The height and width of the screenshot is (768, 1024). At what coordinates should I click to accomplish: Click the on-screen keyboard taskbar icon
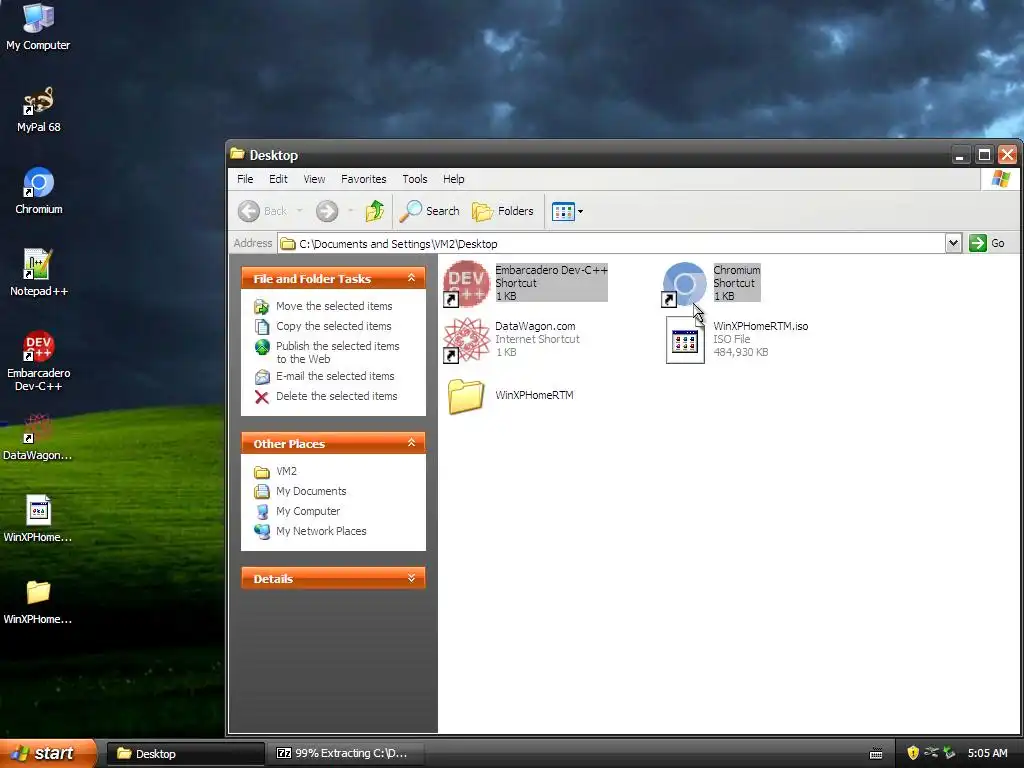[876, 754]
